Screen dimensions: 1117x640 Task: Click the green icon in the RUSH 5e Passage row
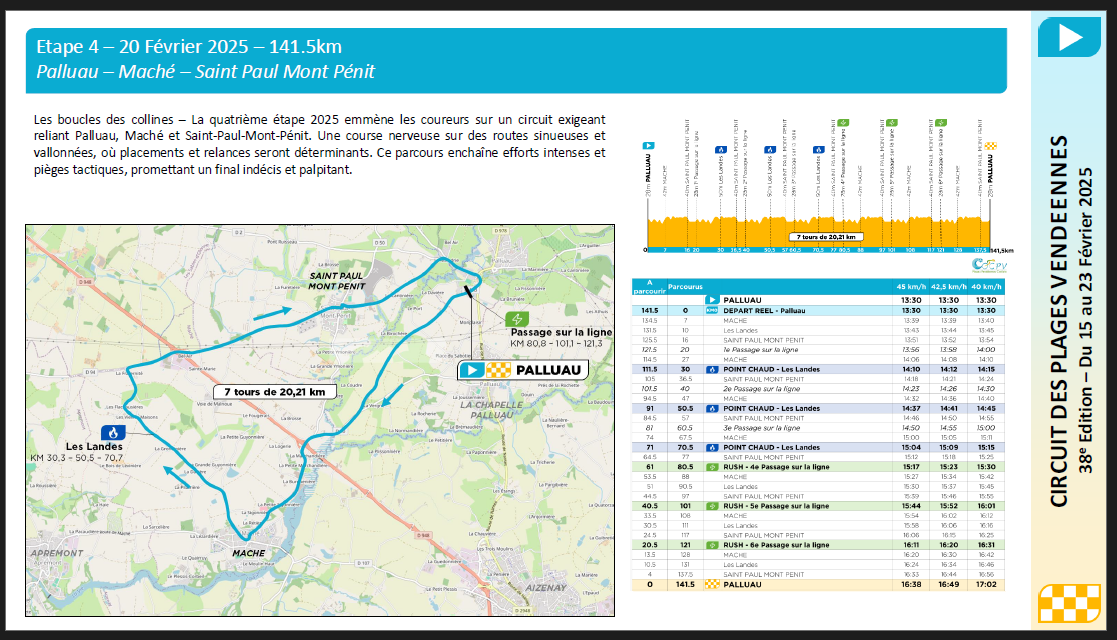712,506
